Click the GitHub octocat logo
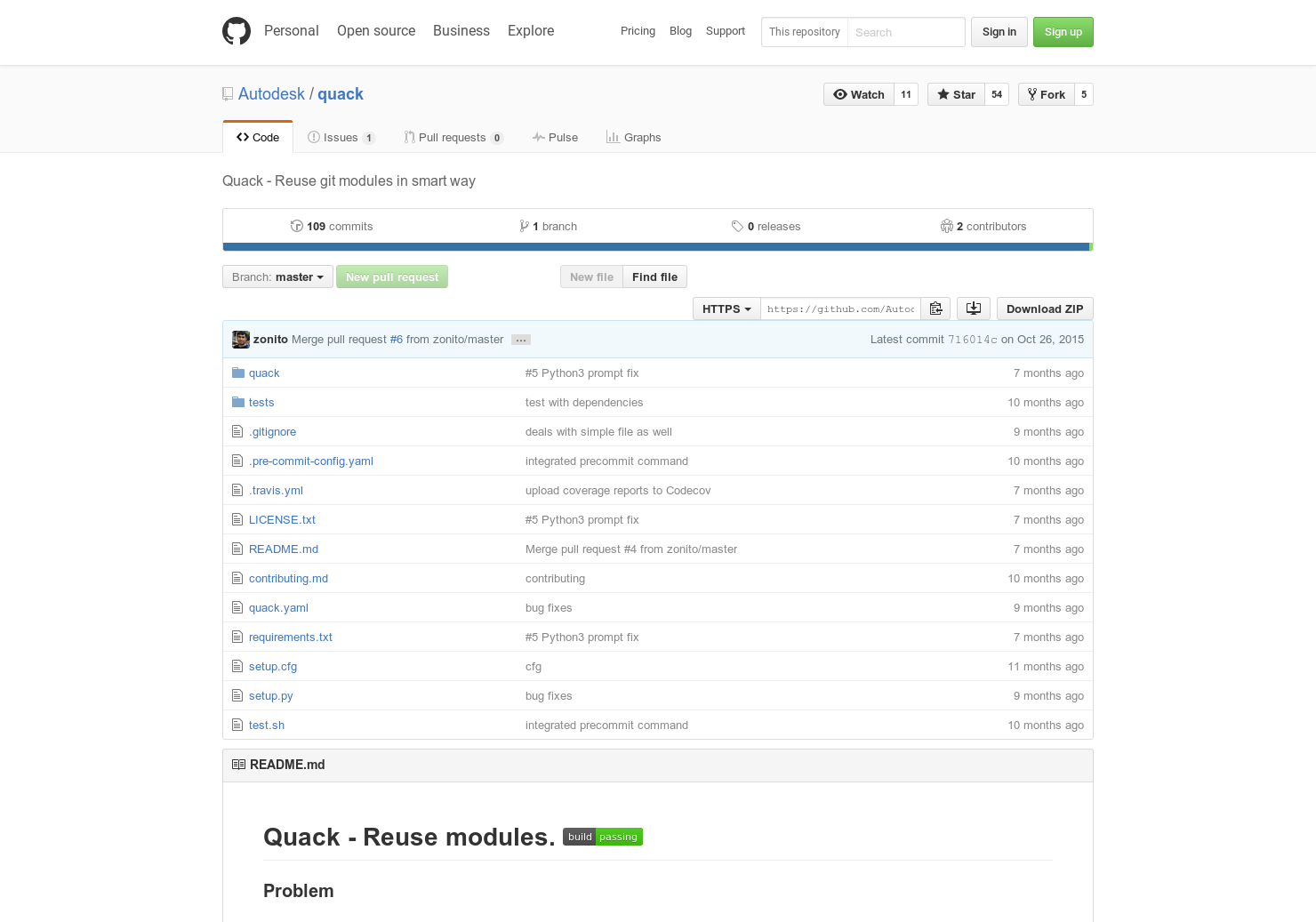 tap(237, 31)
